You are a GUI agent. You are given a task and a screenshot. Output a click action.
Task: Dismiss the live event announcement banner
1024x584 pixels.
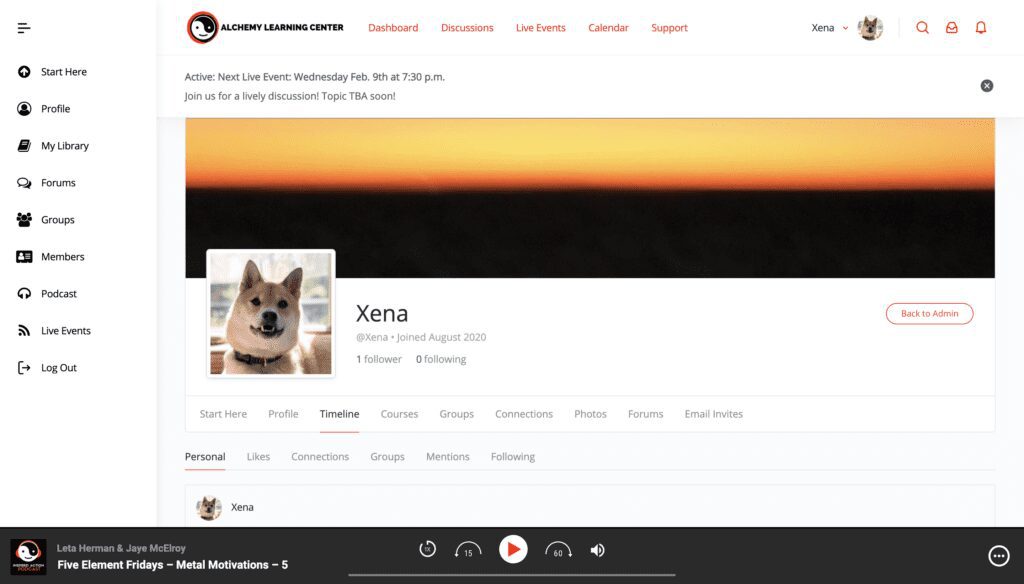987,86
